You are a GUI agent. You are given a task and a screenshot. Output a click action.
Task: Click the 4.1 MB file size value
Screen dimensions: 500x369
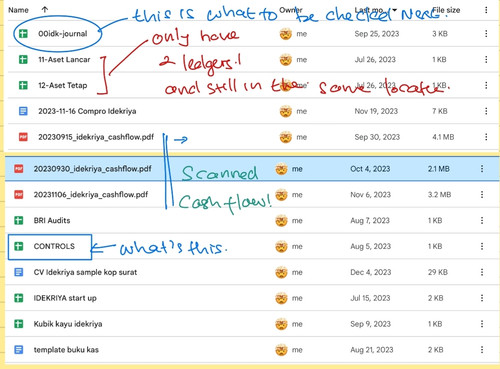point(443,137)
